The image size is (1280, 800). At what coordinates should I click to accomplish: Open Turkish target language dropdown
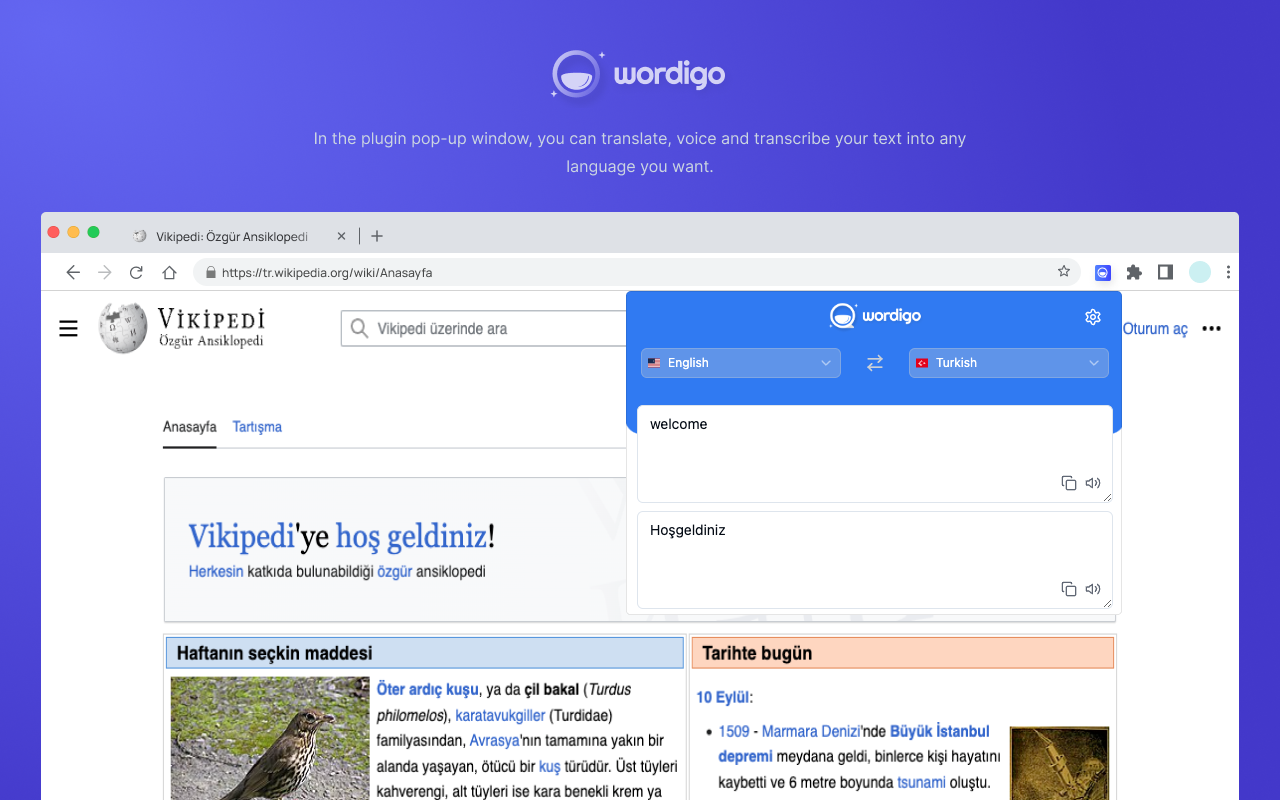point(1009,363)
